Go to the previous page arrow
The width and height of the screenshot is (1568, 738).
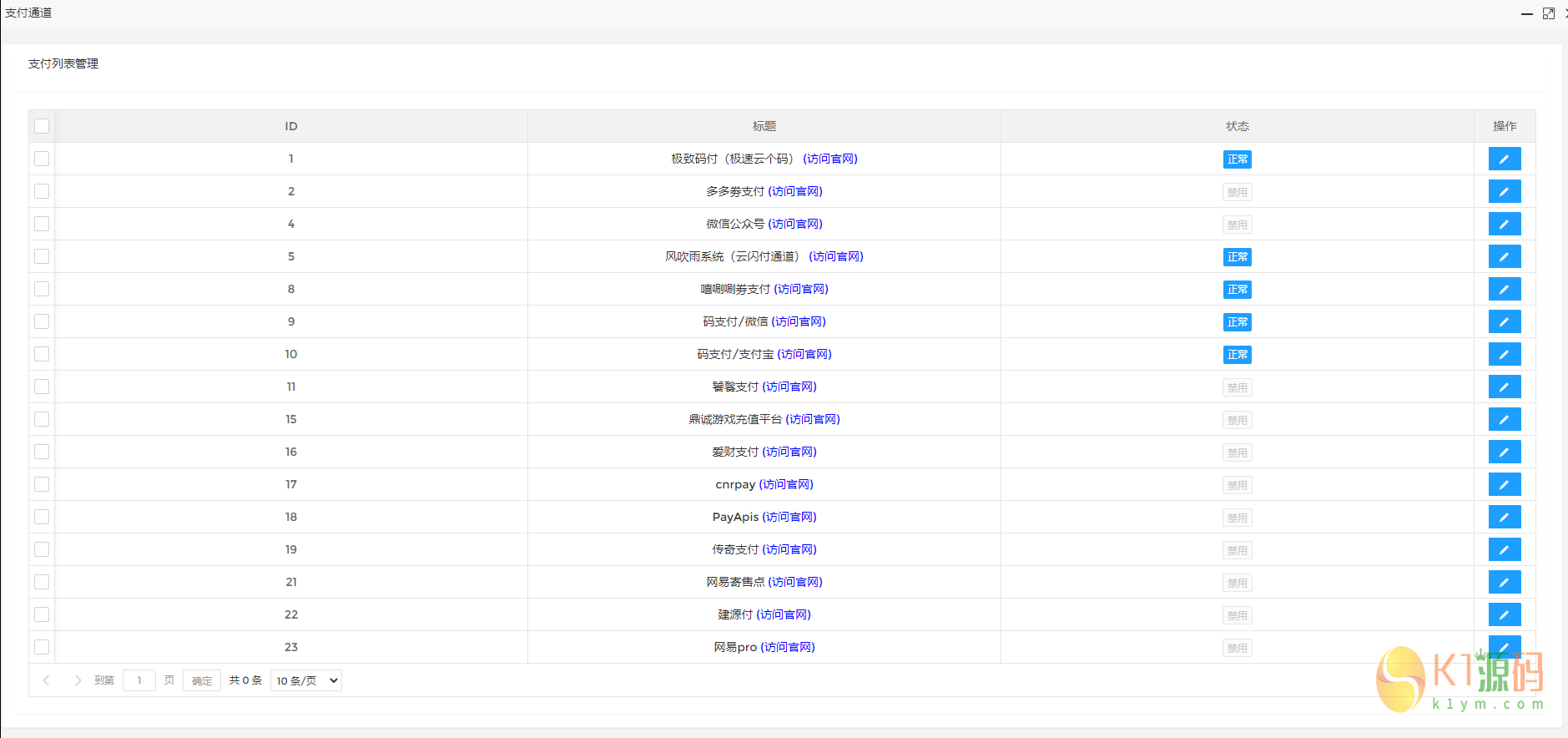[47, 680]
